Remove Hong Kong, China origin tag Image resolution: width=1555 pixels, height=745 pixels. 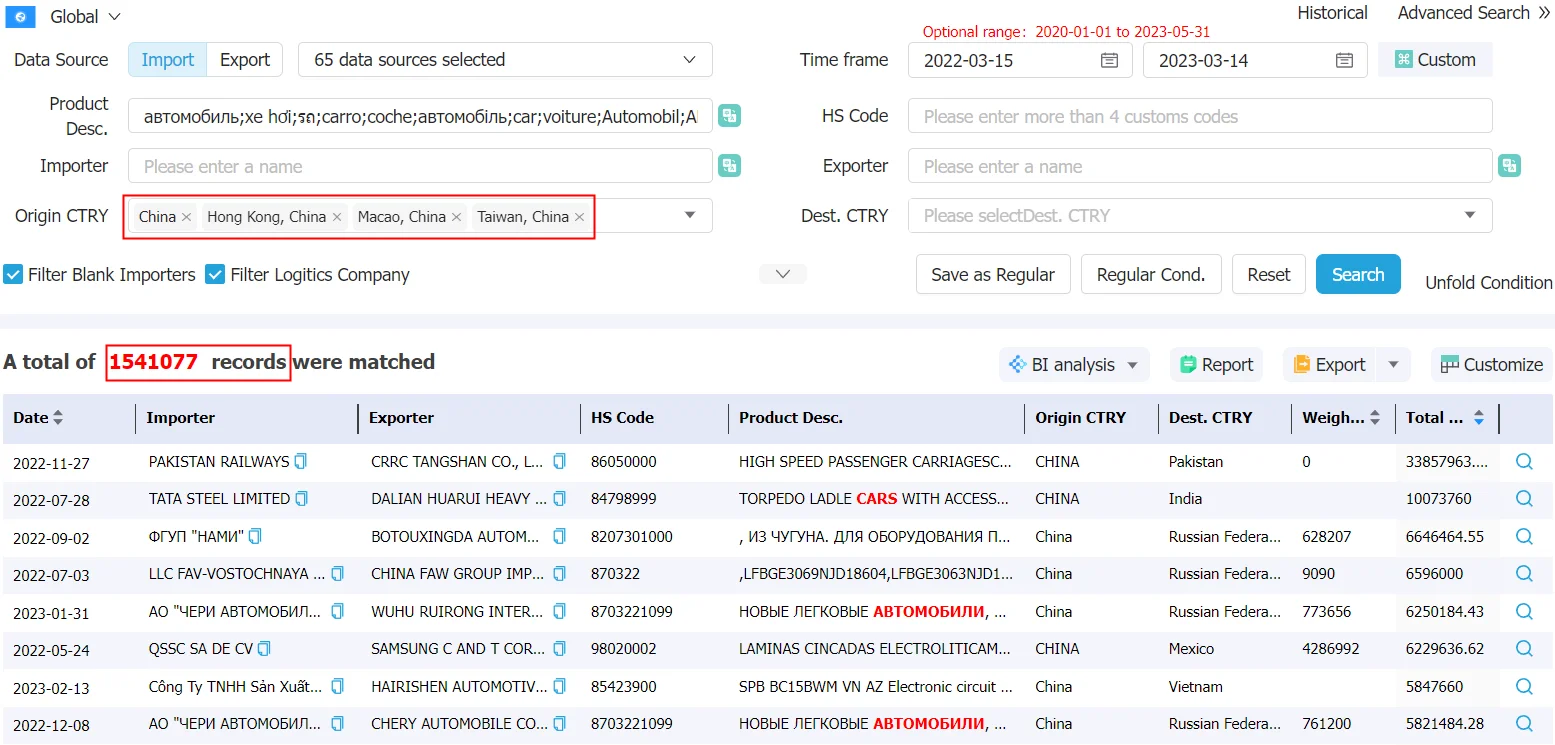tap(337, 217)
